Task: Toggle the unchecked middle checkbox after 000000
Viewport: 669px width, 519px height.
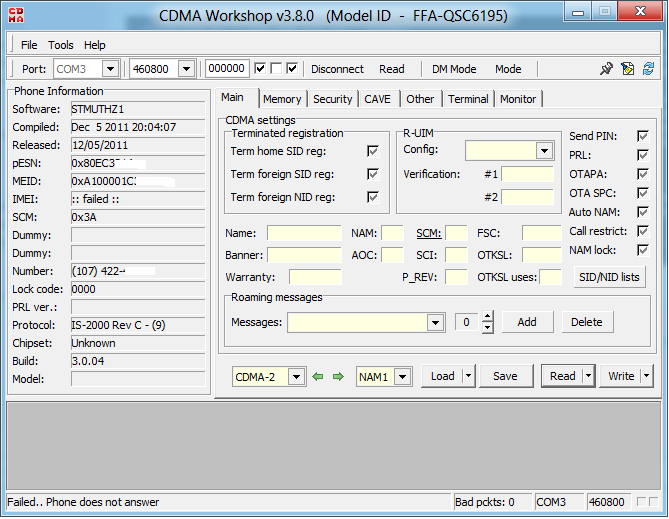Action: click(x=276, y=68)
